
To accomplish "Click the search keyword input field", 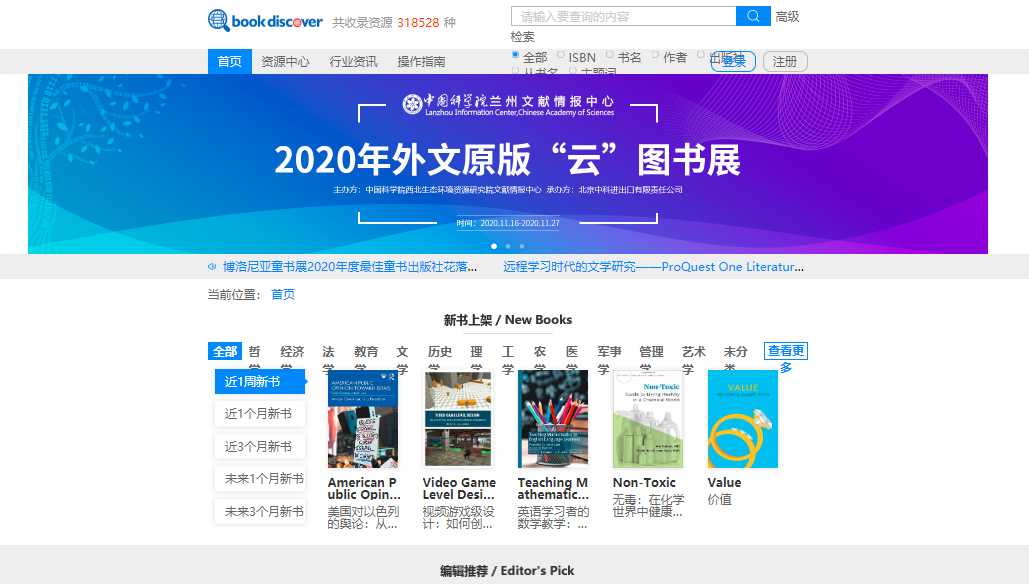I will [x=623, y=16].
